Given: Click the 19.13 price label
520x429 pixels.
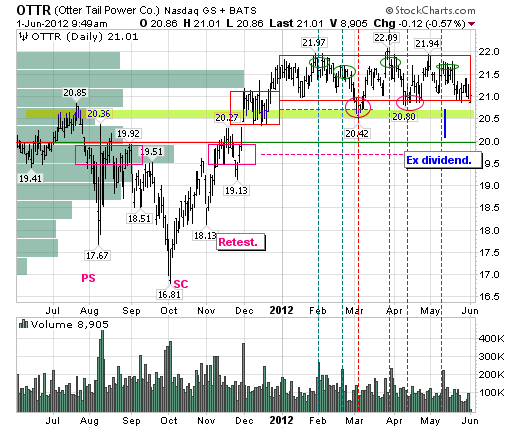Looking at the screenshot, I should (236, 190).
